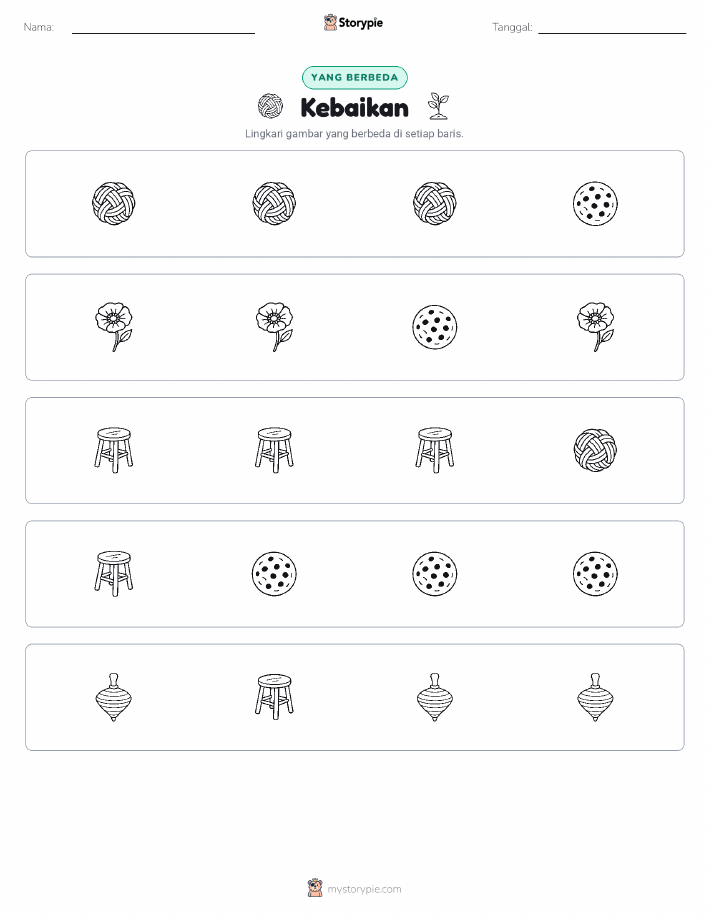Select the first spinning top in the last row
This screenshot has height=917, width=709.
[113, 697]
